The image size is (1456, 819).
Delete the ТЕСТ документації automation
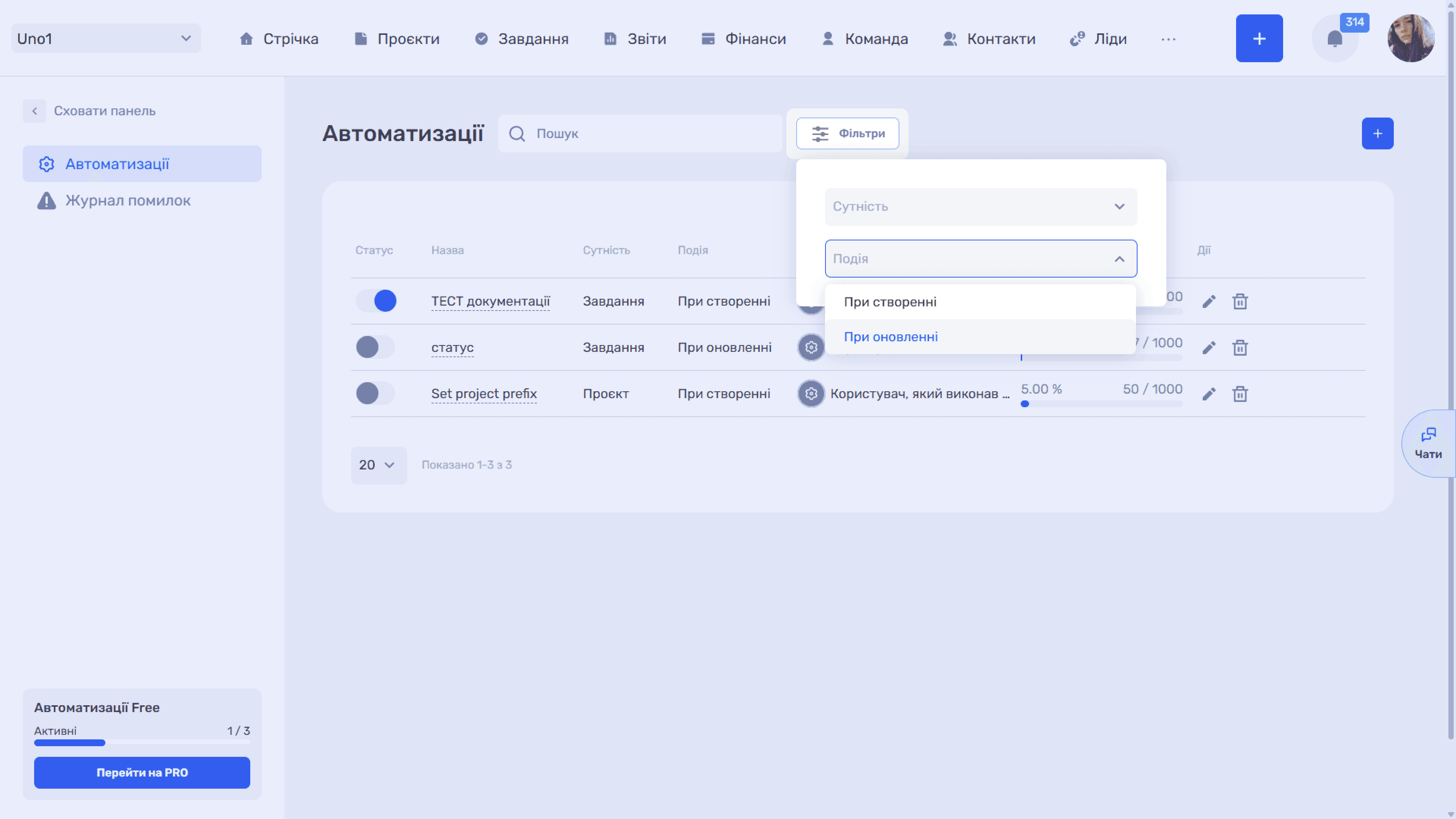point(1239,301)
